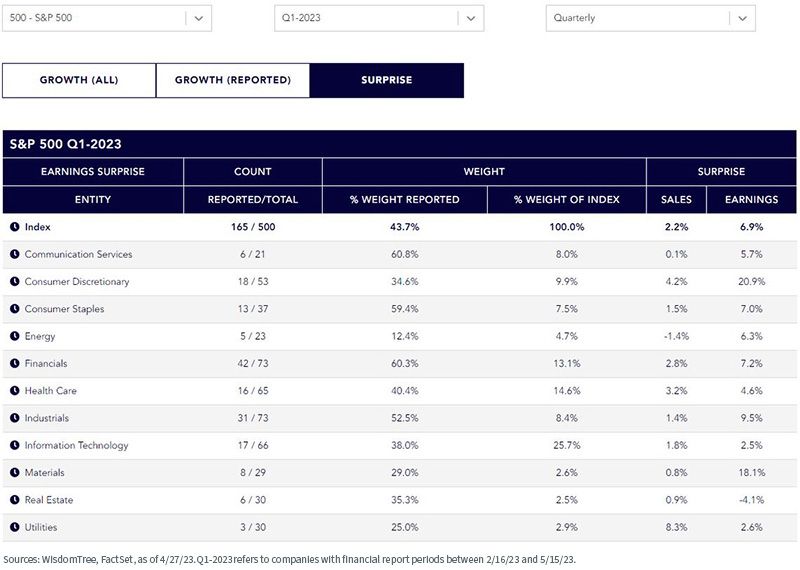Click the 20.9% earnings surprise value
The image size is (800, 570).
pyautogui.click(x=752, y=281)
